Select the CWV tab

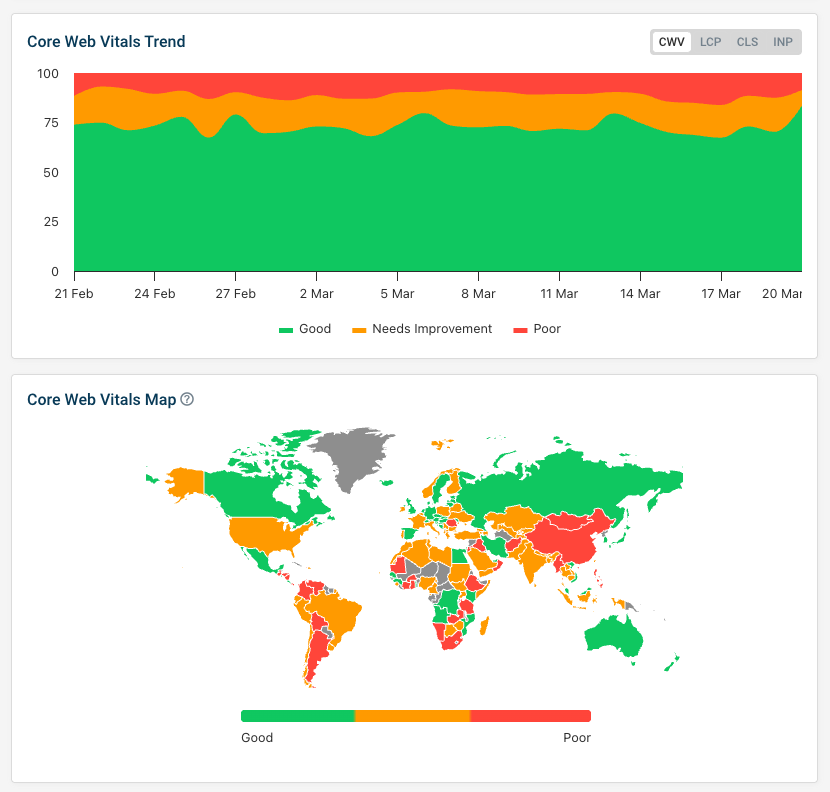pos(671,42)
